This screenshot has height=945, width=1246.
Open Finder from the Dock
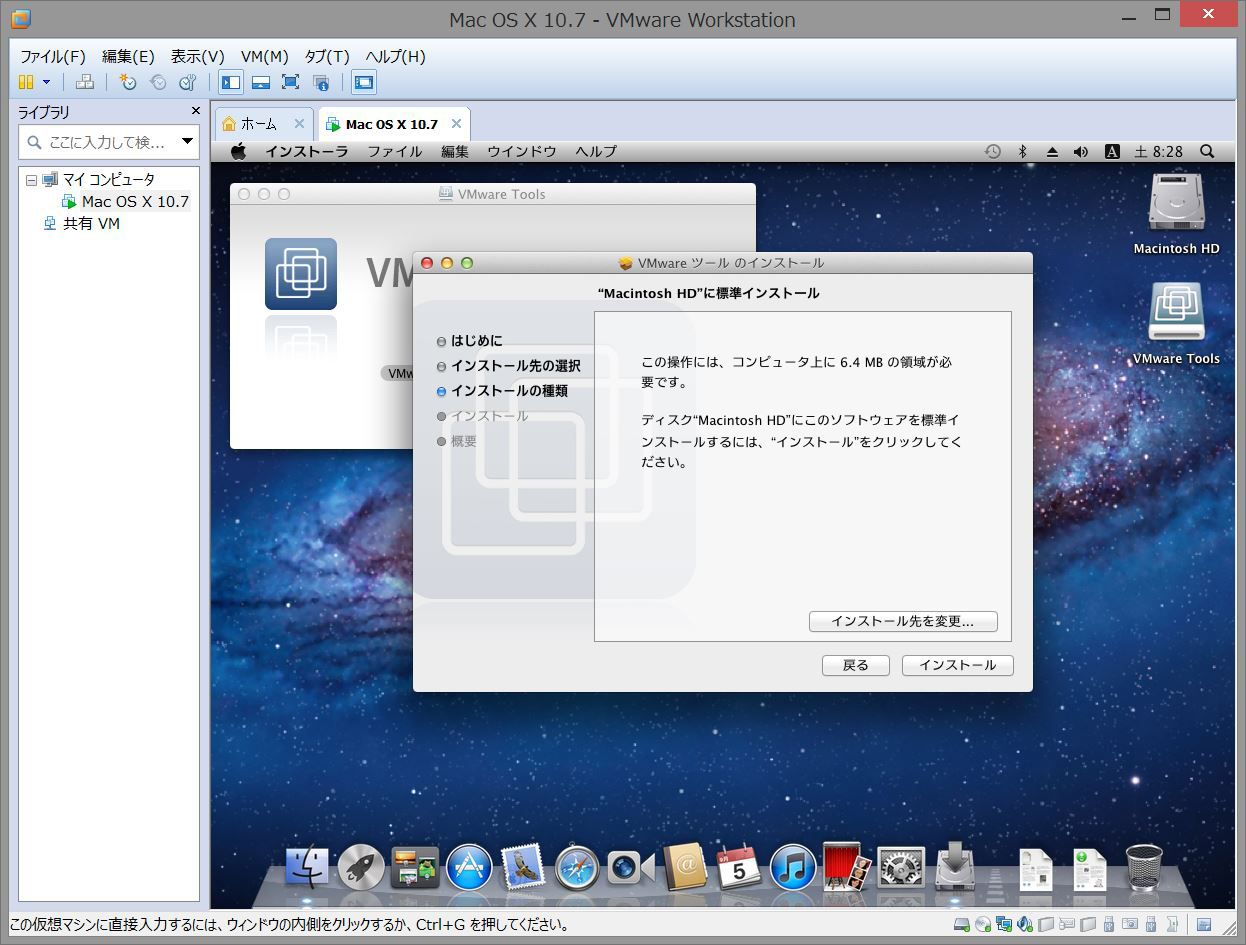click(x=307, y=866)
